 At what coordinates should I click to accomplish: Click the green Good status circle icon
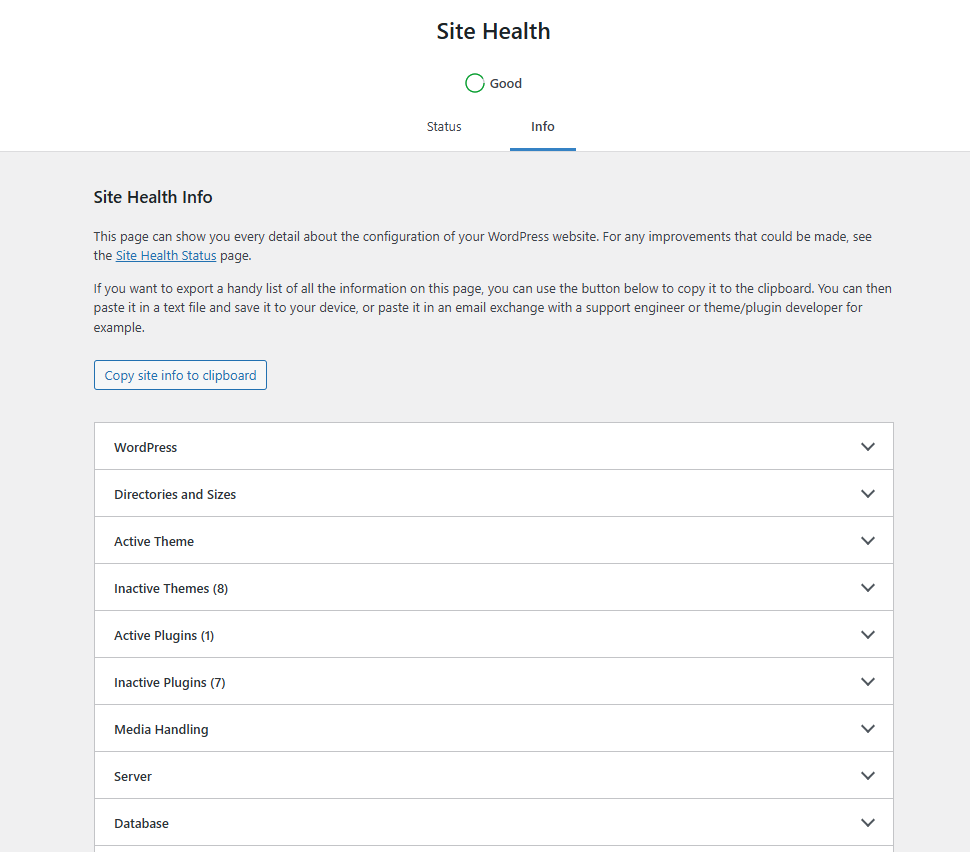(475, 83)
